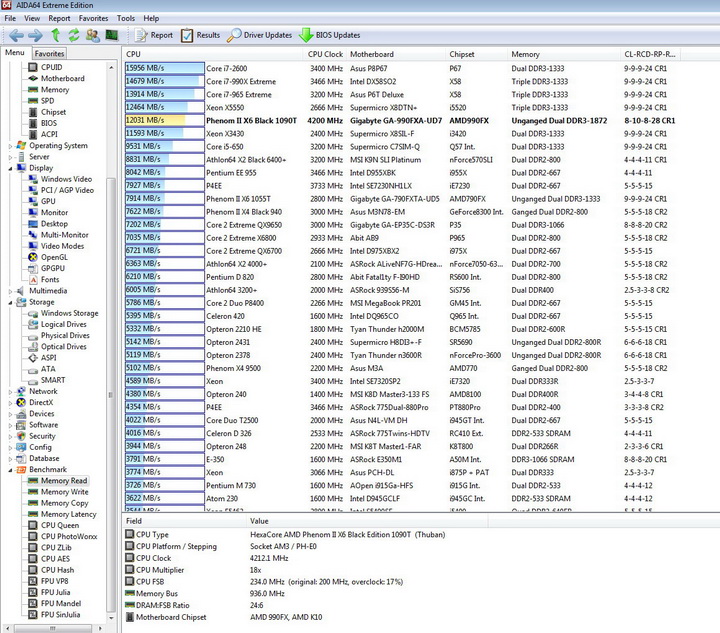Check for Driver Updates
This screenshot has height=633, width=720.
[259, 35]
